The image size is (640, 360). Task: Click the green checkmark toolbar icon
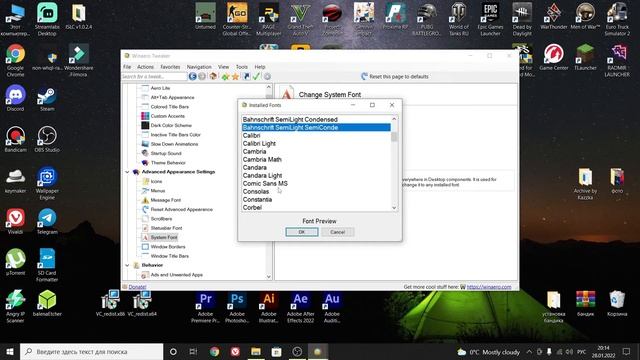tap(256, 76)
